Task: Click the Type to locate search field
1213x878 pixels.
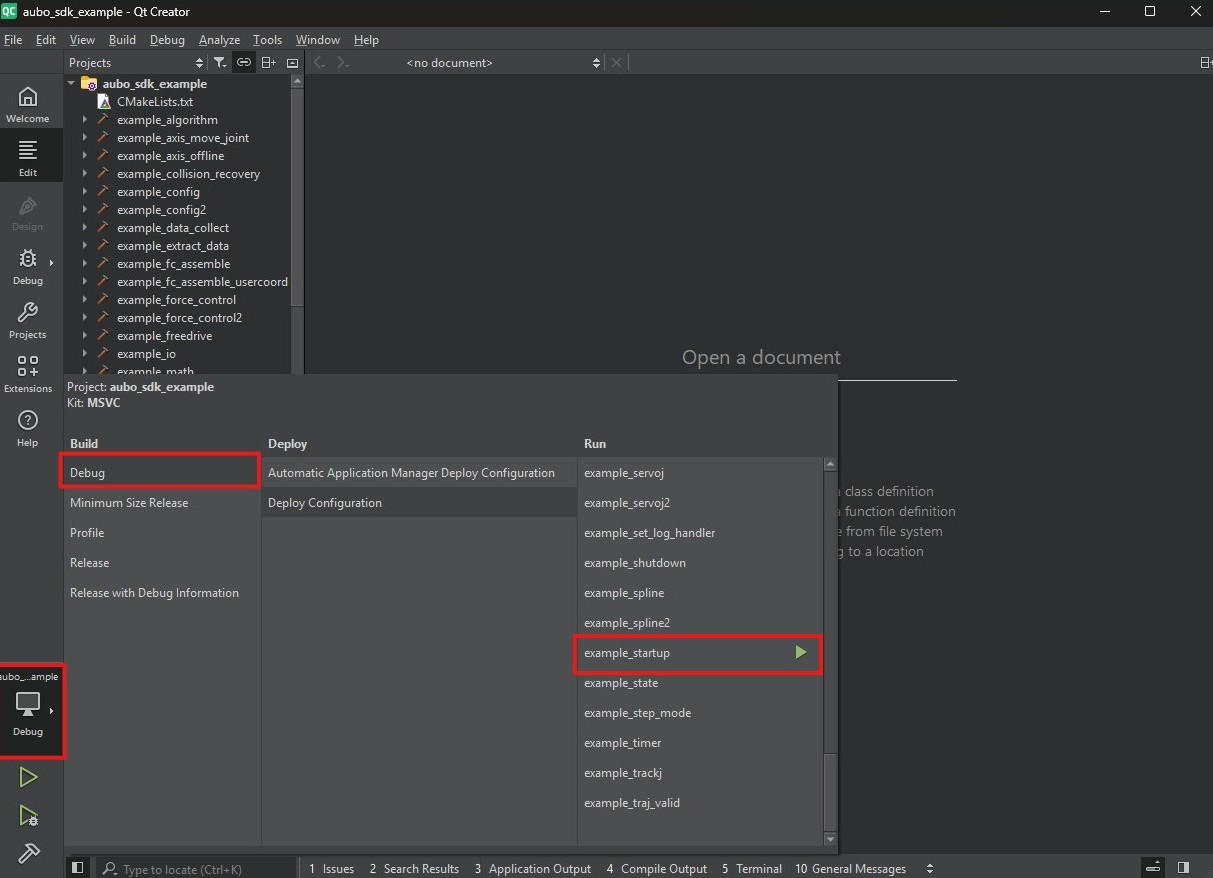Action: 196,868
